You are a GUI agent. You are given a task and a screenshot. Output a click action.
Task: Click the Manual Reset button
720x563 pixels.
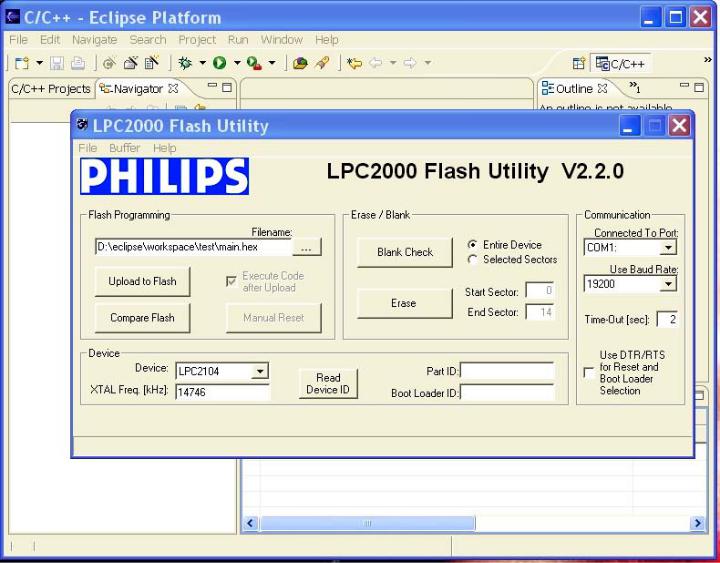click(274, 318)
